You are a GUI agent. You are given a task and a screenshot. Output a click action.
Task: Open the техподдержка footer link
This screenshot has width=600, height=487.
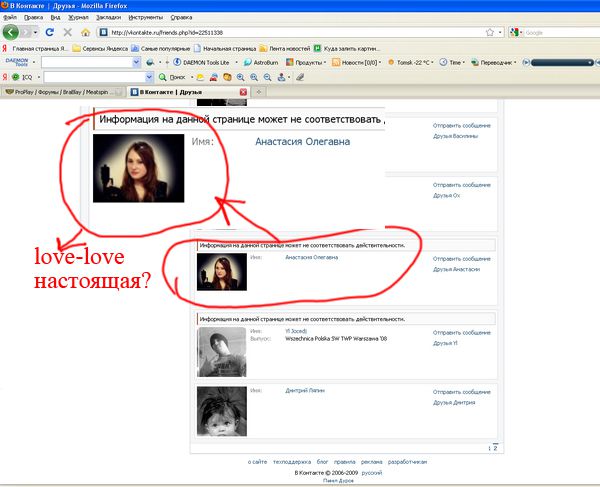(292, 462)
